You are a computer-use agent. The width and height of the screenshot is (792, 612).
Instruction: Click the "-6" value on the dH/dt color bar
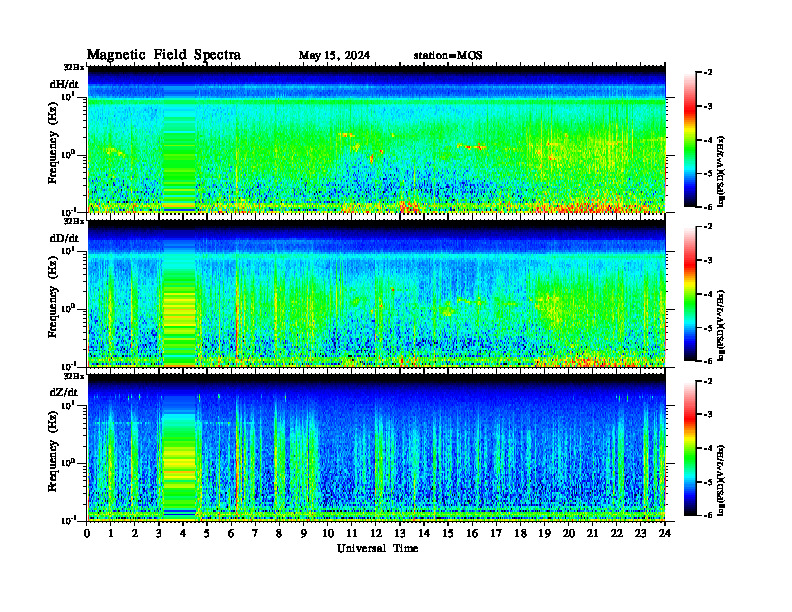[708, 207]
